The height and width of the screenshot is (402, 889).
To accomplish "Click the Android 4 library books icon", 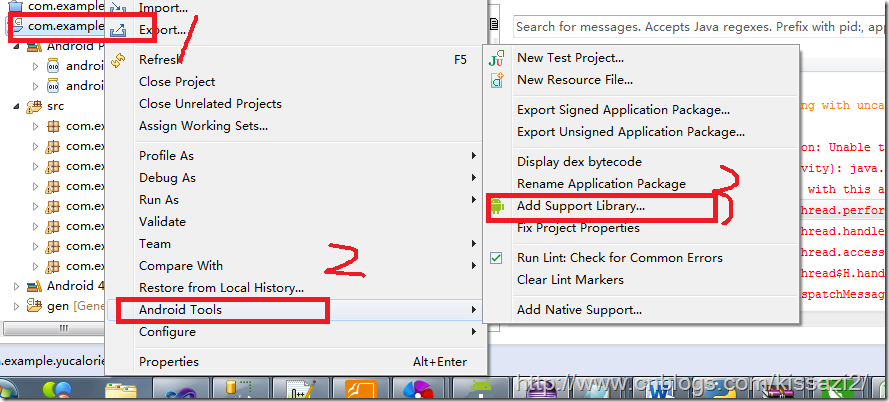I will pyautogui.click(x=34, y=286).
